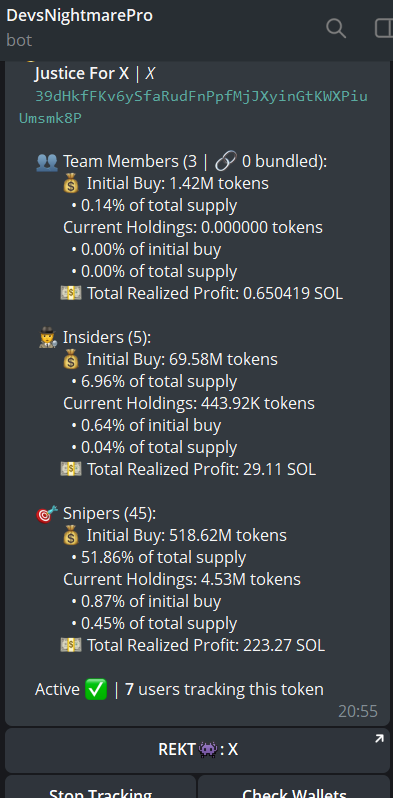Click the link chain emoji beside bundled
393x798 pixels.
[x=226, y=162]
